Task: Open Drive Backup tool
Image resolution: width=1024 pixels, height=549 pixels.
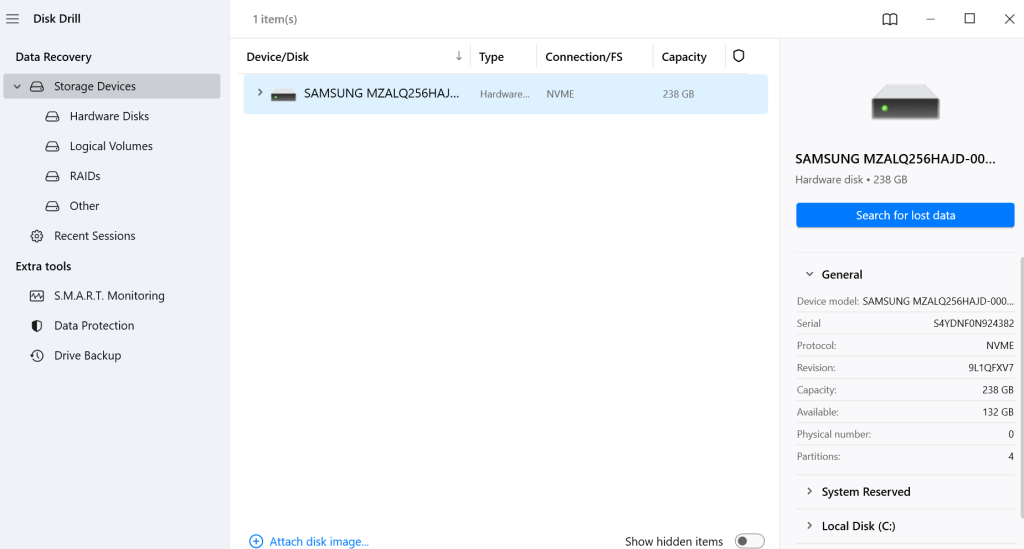Action: (88, 356)
